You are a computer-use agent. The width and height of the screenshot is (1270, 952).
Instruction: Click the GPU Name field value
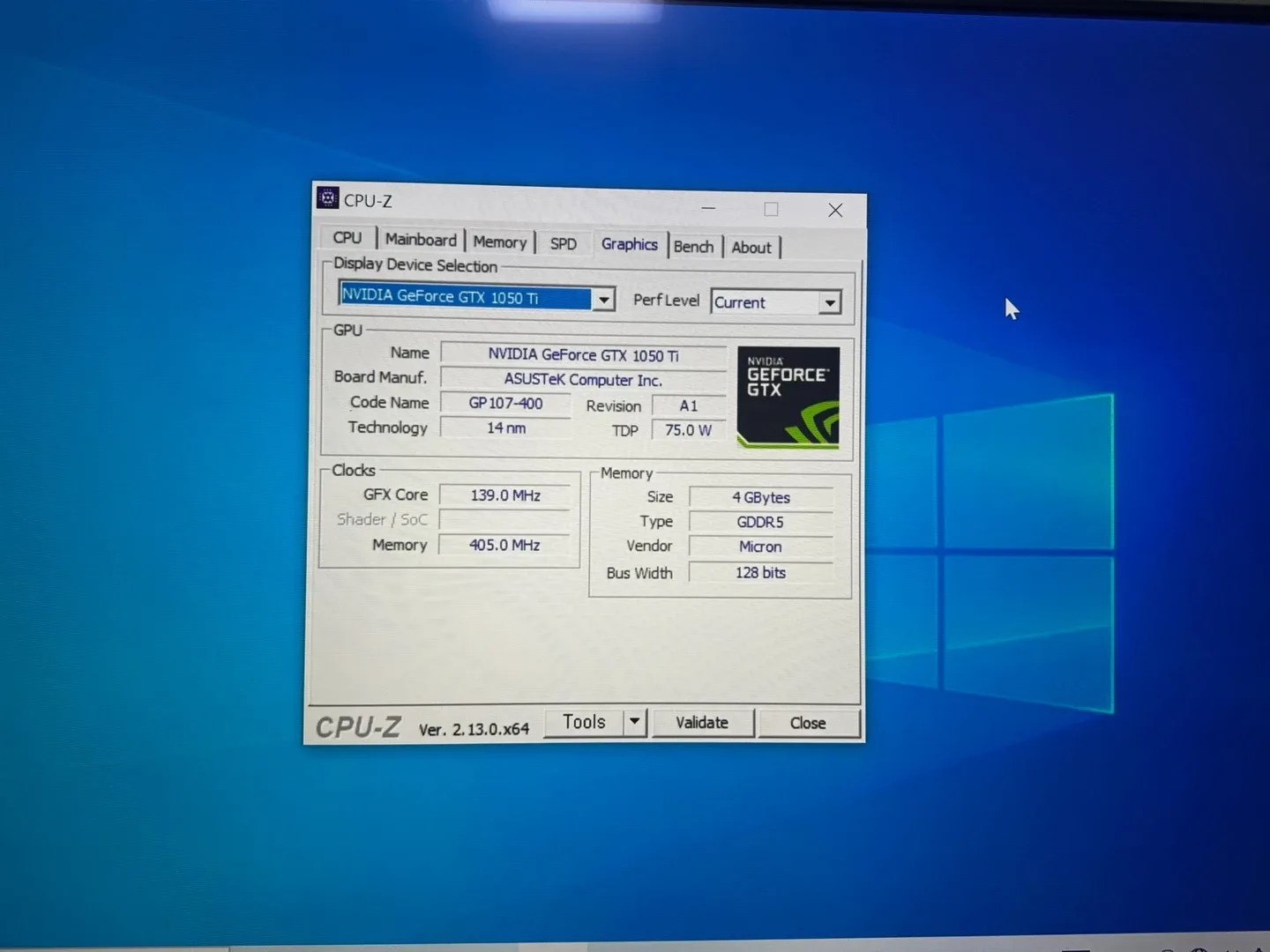(x=583, y=354)
